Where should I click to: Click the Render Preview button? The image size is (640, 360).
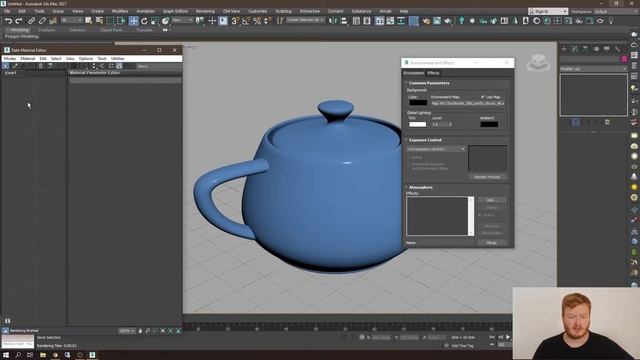pos(487,177)
